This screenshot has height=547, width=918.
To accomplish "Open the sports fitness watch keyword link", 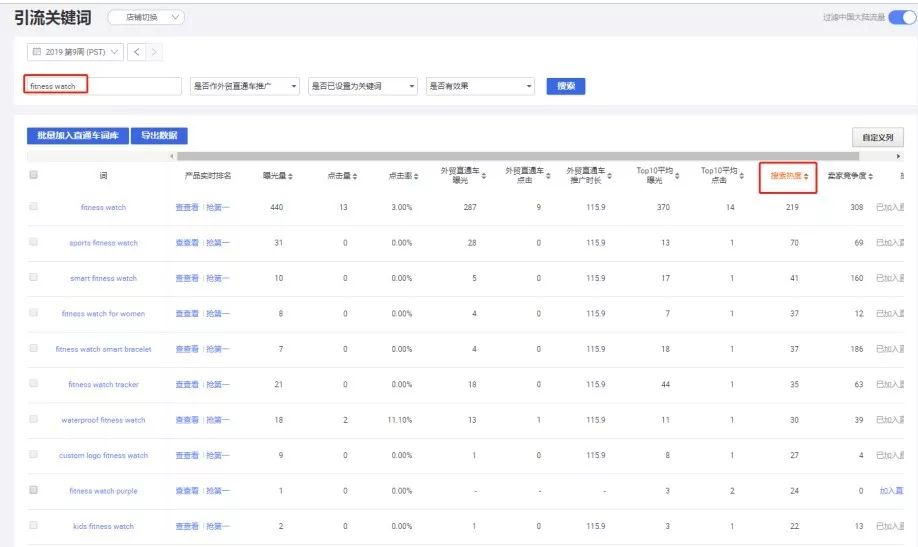I will pos(103,243).
